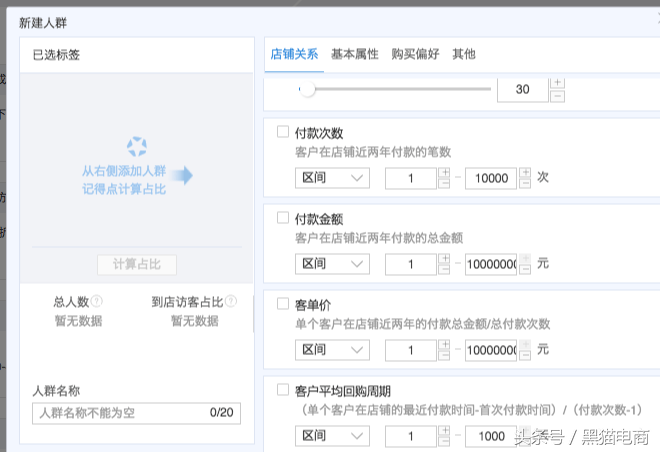
Task: Go to the 其他 tab
Action: point(464,54)
